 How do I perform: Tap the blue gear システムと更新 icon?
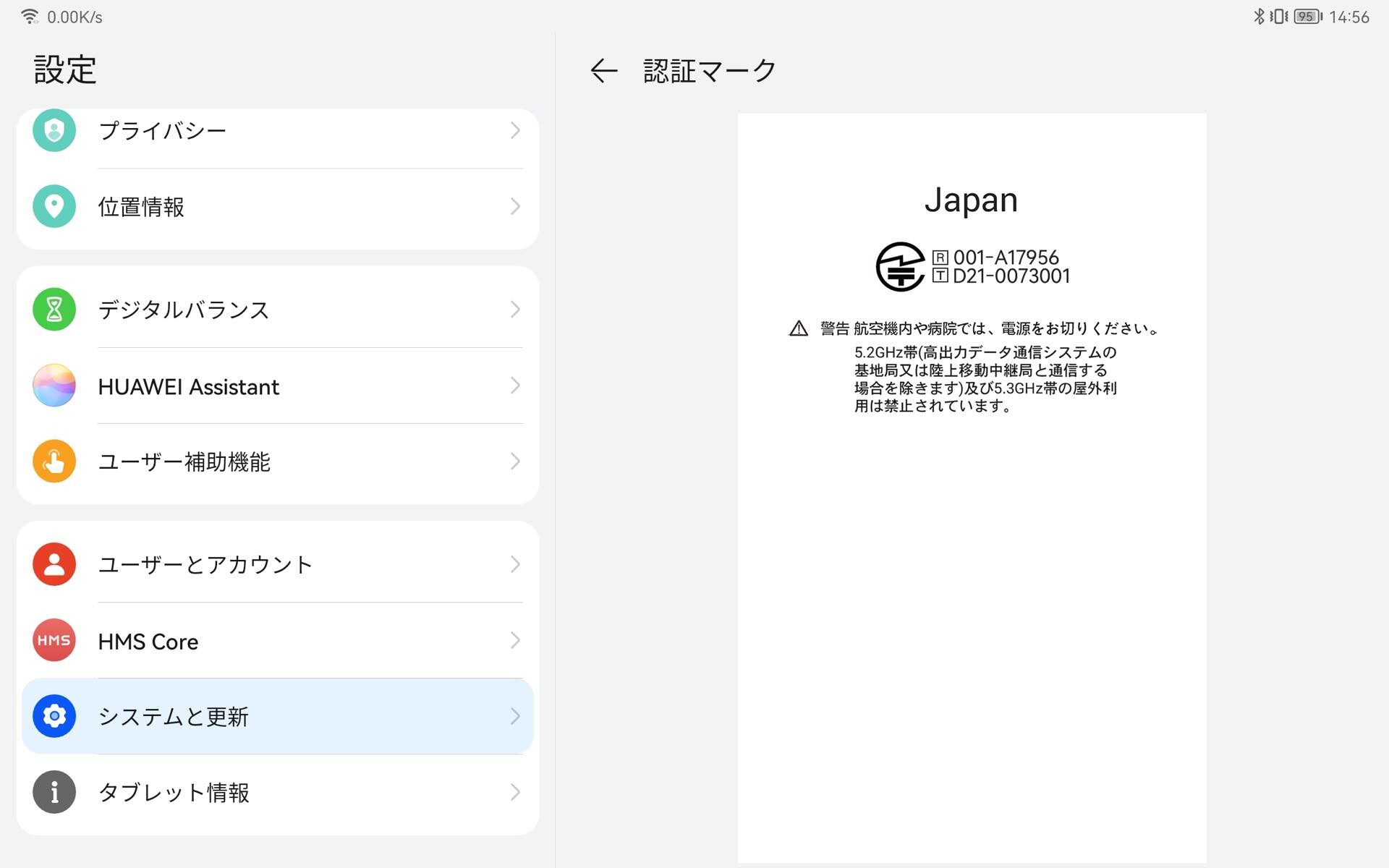[x=54, y=716]
